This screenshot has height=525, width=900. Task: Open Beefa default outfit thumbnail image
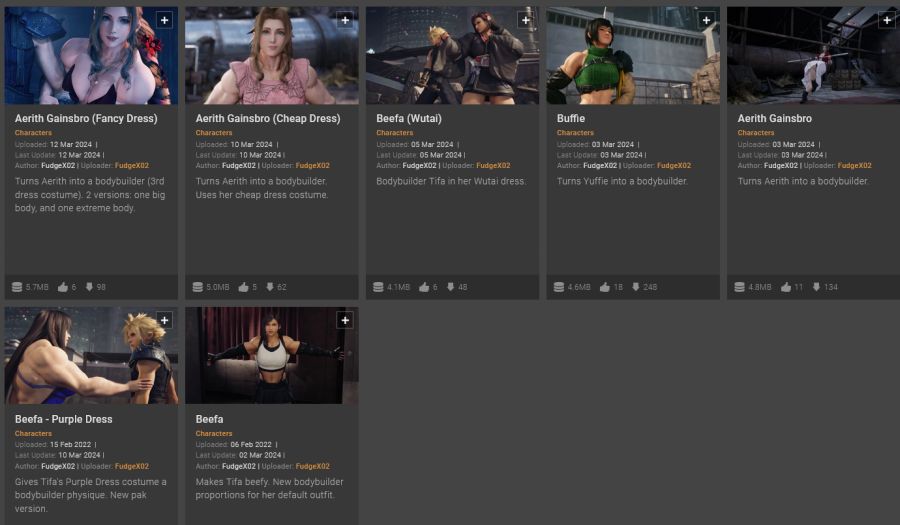pos(272,356)
